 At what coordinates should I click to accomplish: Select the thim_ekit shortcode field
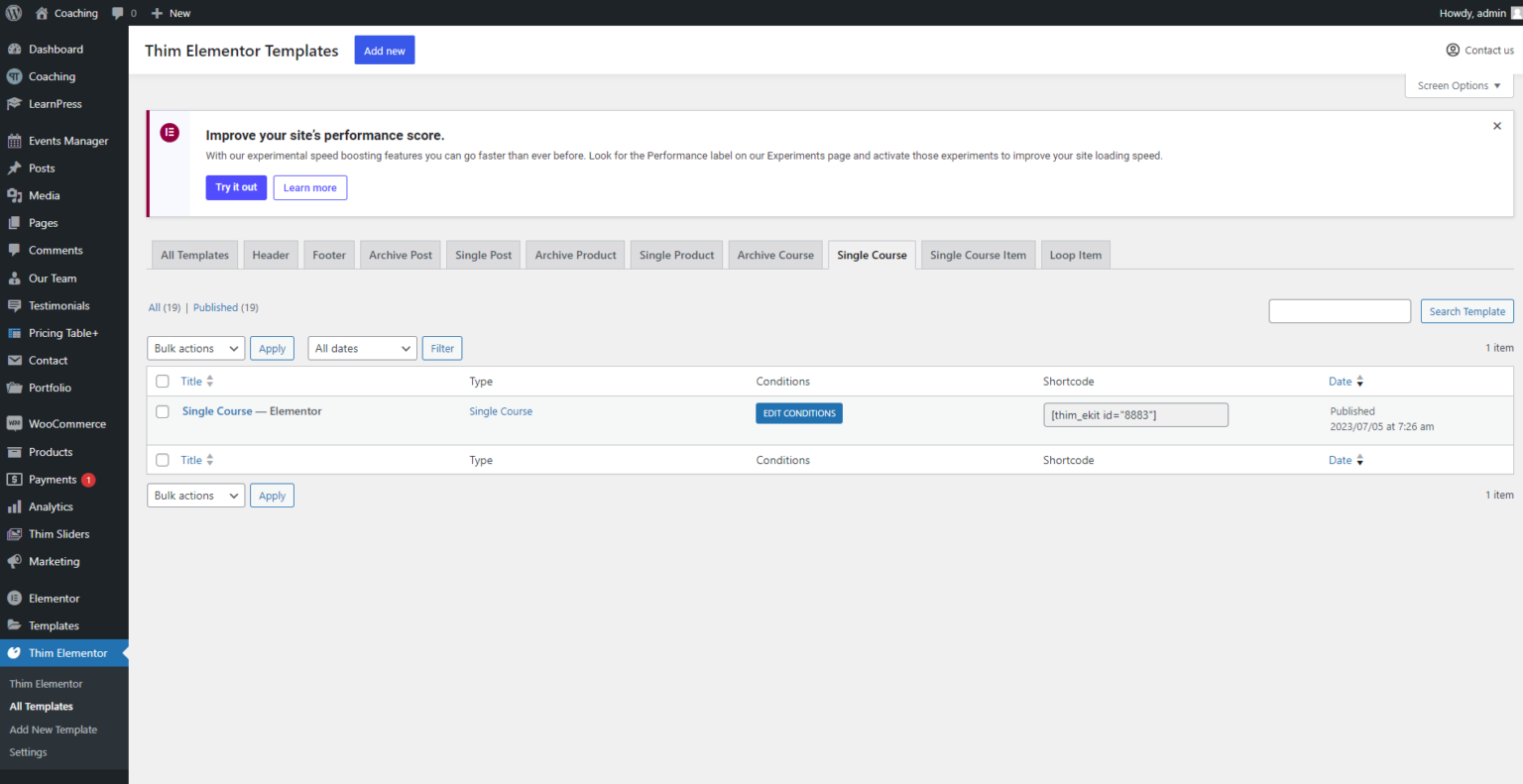1135,415
